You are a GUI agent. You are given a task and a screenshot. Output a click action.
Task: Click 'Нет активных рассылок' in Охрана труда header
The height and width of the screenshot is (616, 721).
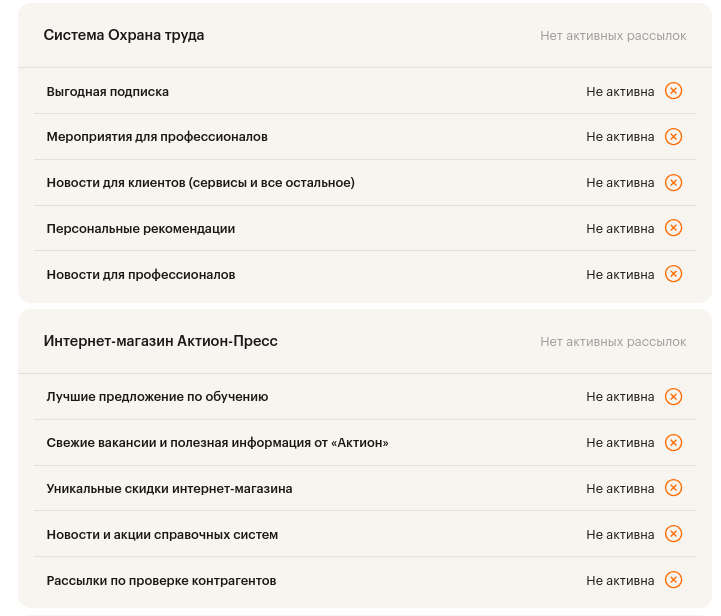613,36
